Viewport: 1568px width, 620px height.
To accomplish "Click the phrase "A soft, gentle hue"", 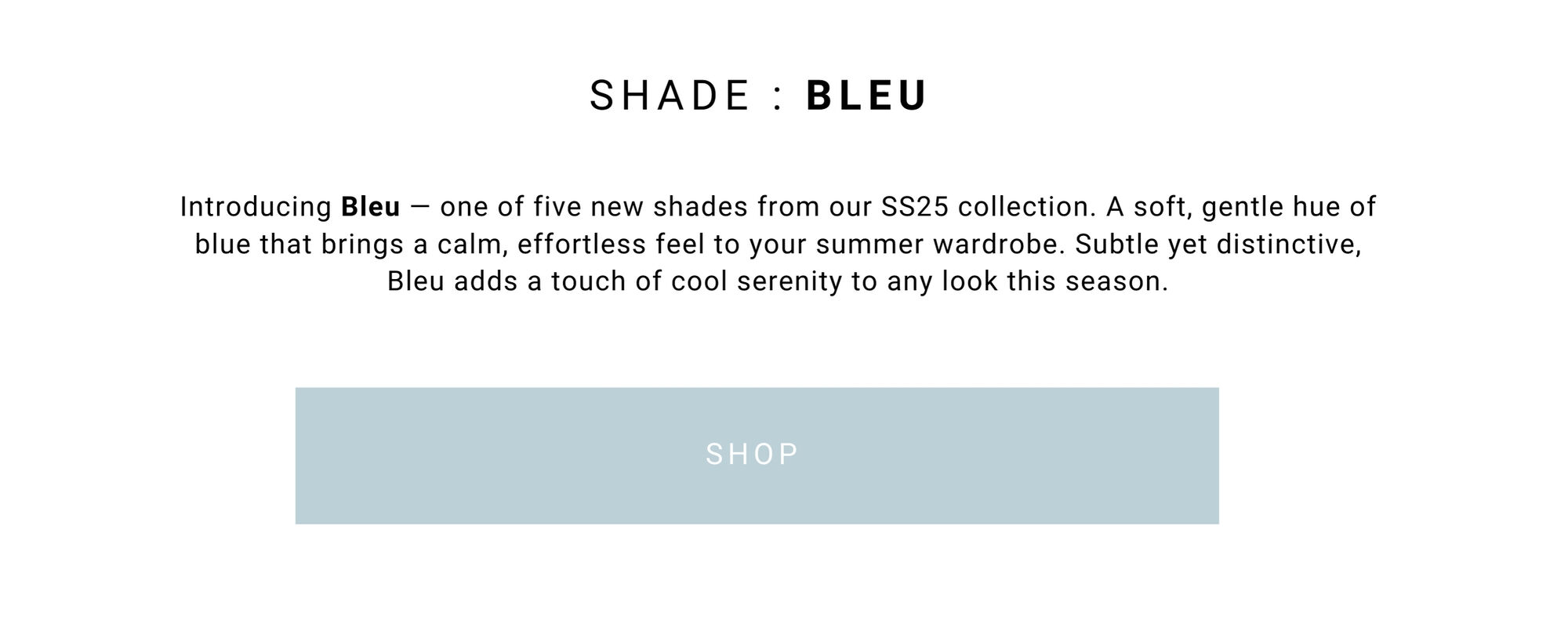I will click(x=1222, y=207).
